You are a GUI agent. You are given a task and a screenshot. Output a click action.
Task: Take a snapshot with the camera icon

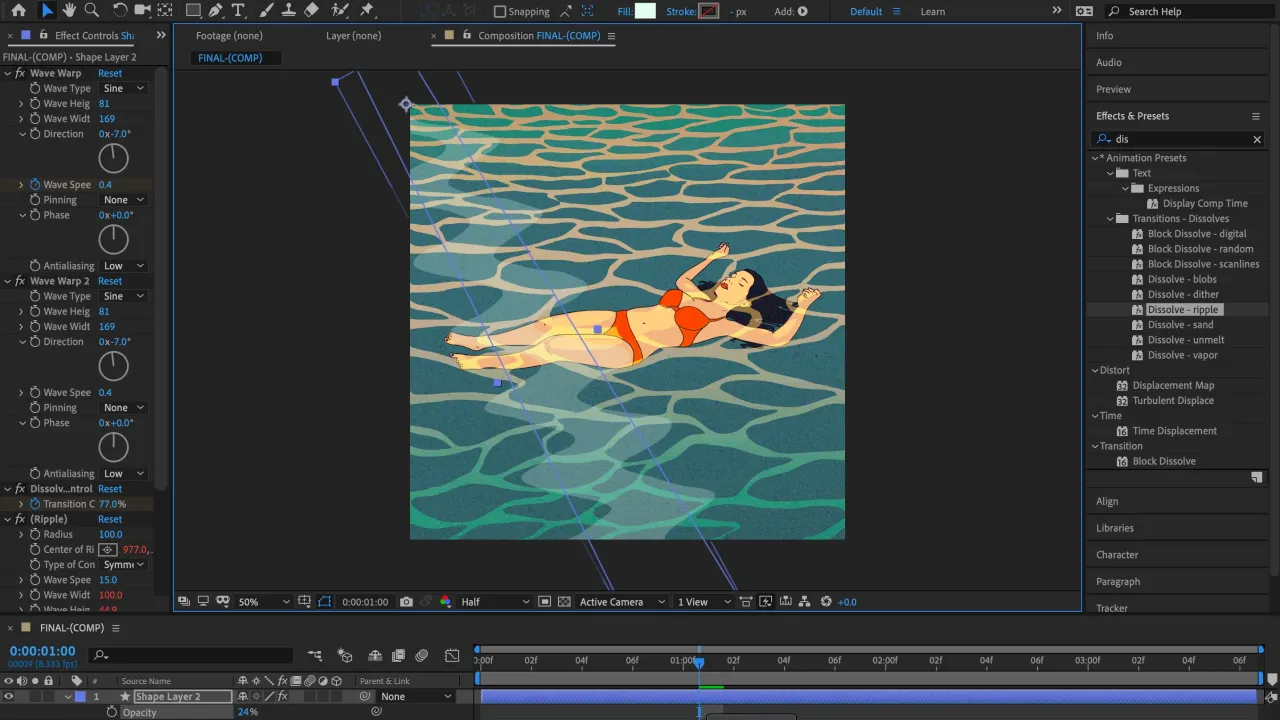(x=406, y=602)
